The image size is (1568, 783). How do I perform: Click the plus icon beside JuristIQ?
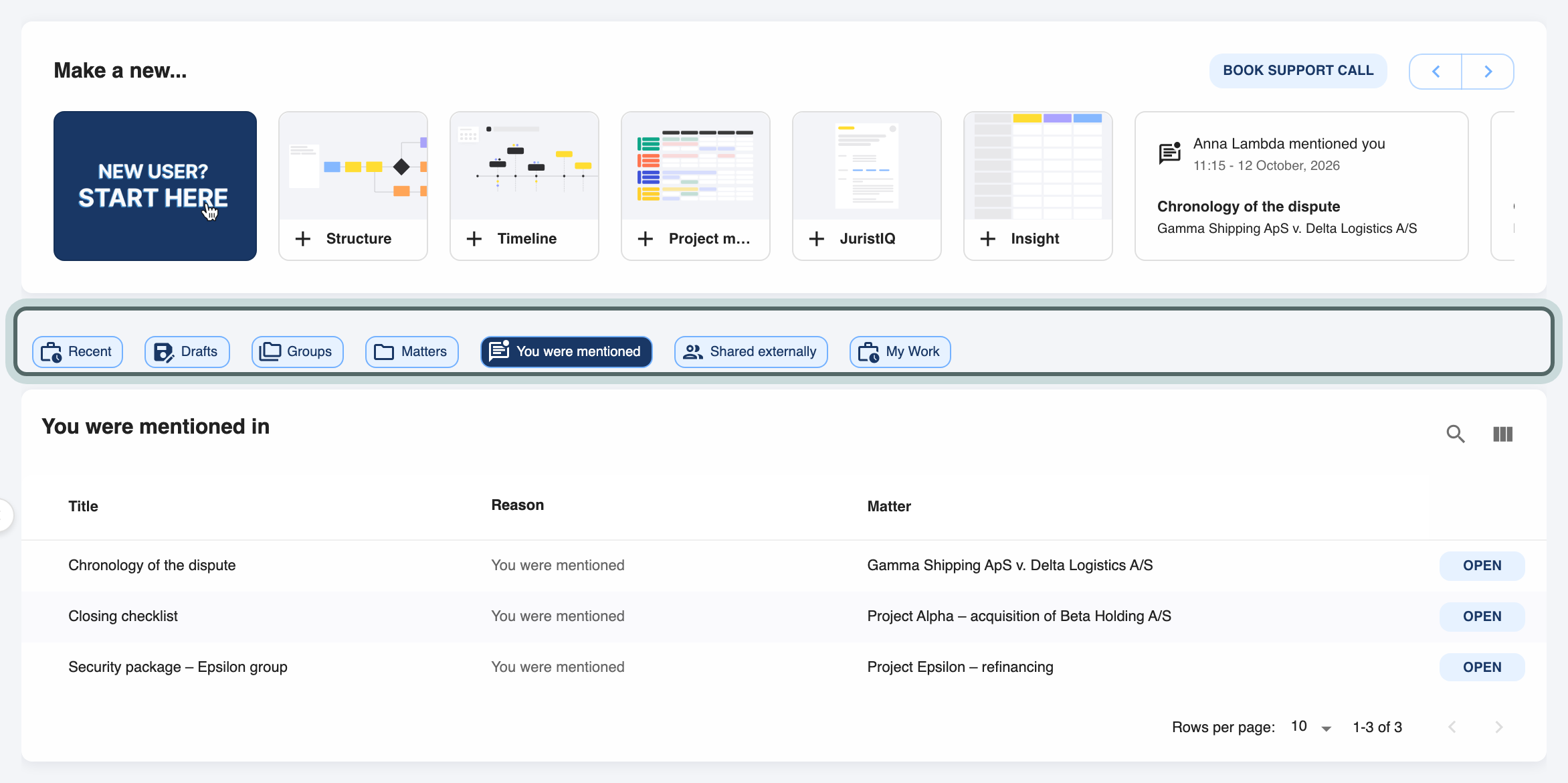click(817, 239)
